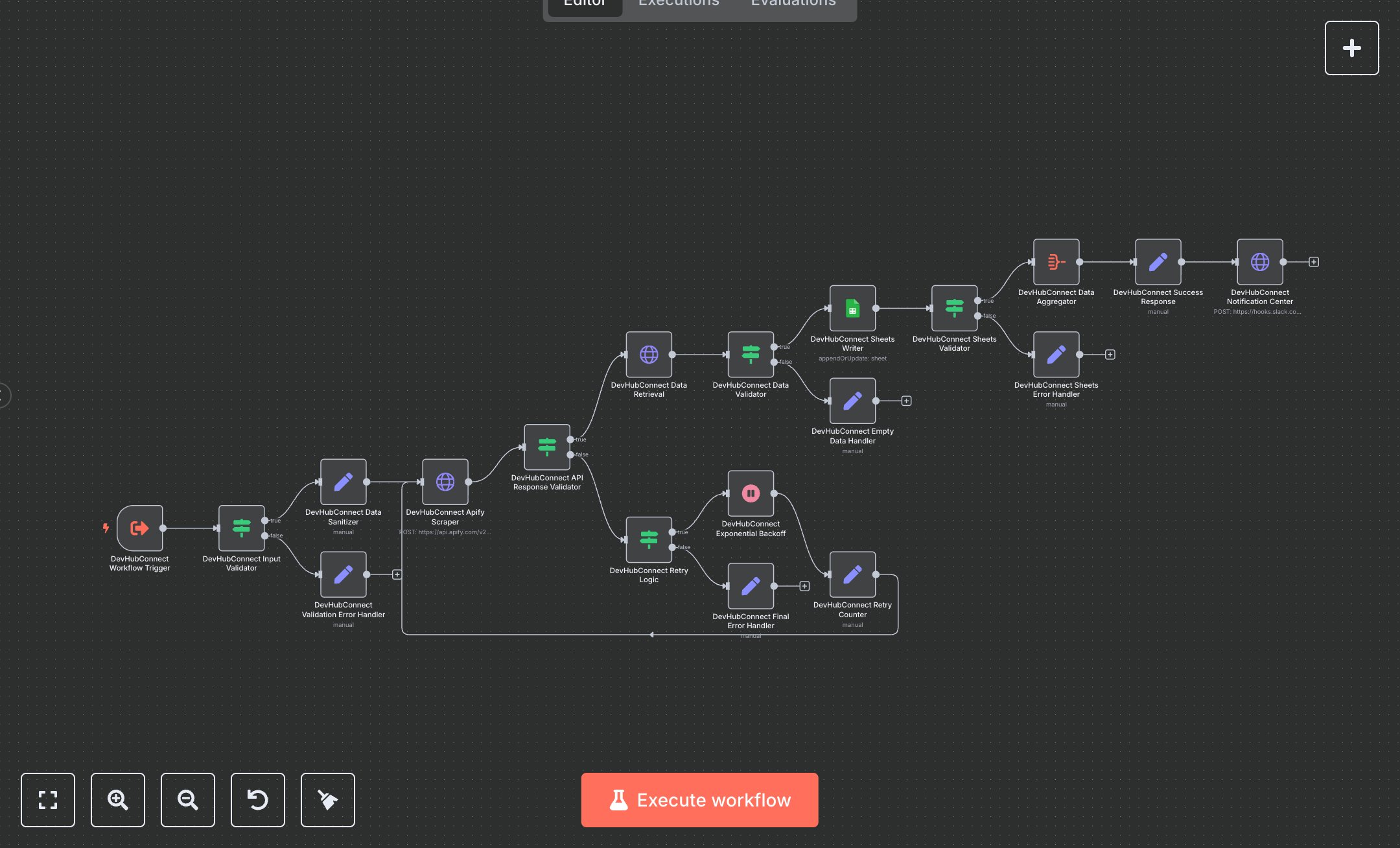Zoom out using the magnifier minus icon
This screenshot has width=1400, height=848.
187,800
